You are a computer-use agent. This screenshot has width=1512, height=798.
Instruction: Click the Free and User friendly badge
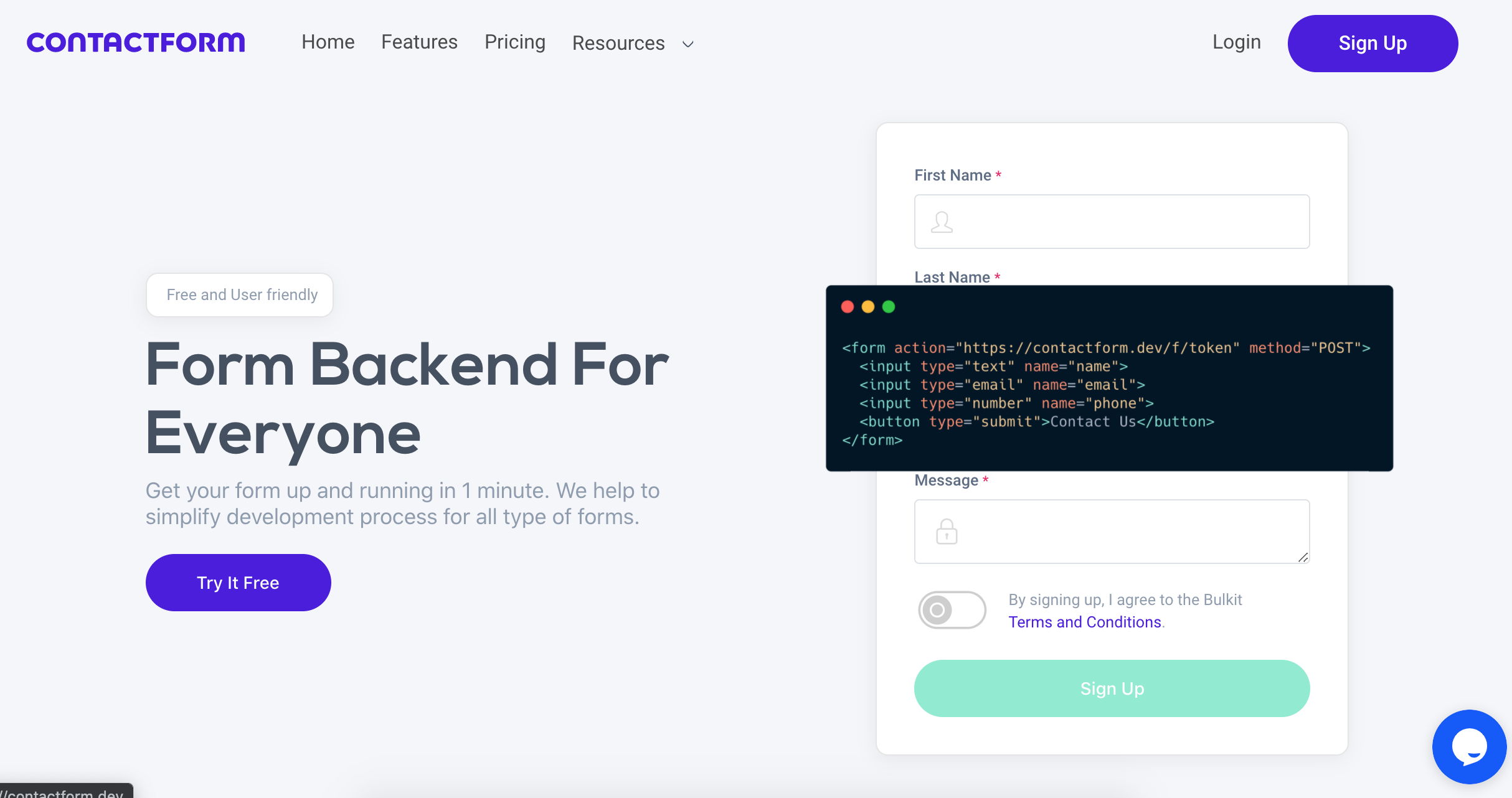[240, 295]
